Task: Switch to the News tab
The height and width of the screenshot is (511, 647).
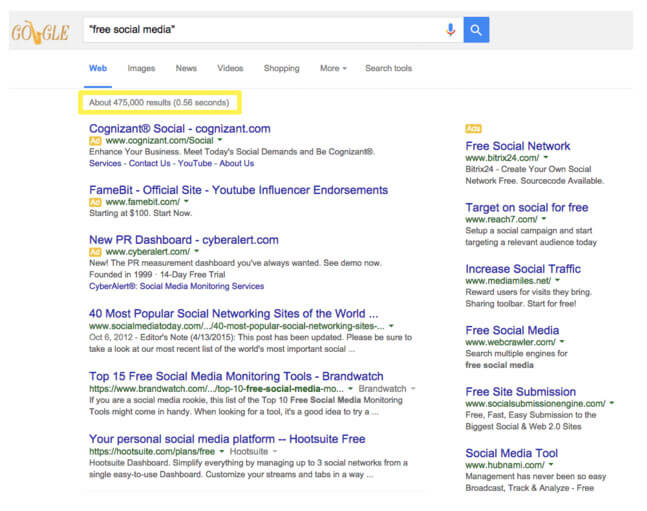Action: pyautogui.click(x=186, y=68)
